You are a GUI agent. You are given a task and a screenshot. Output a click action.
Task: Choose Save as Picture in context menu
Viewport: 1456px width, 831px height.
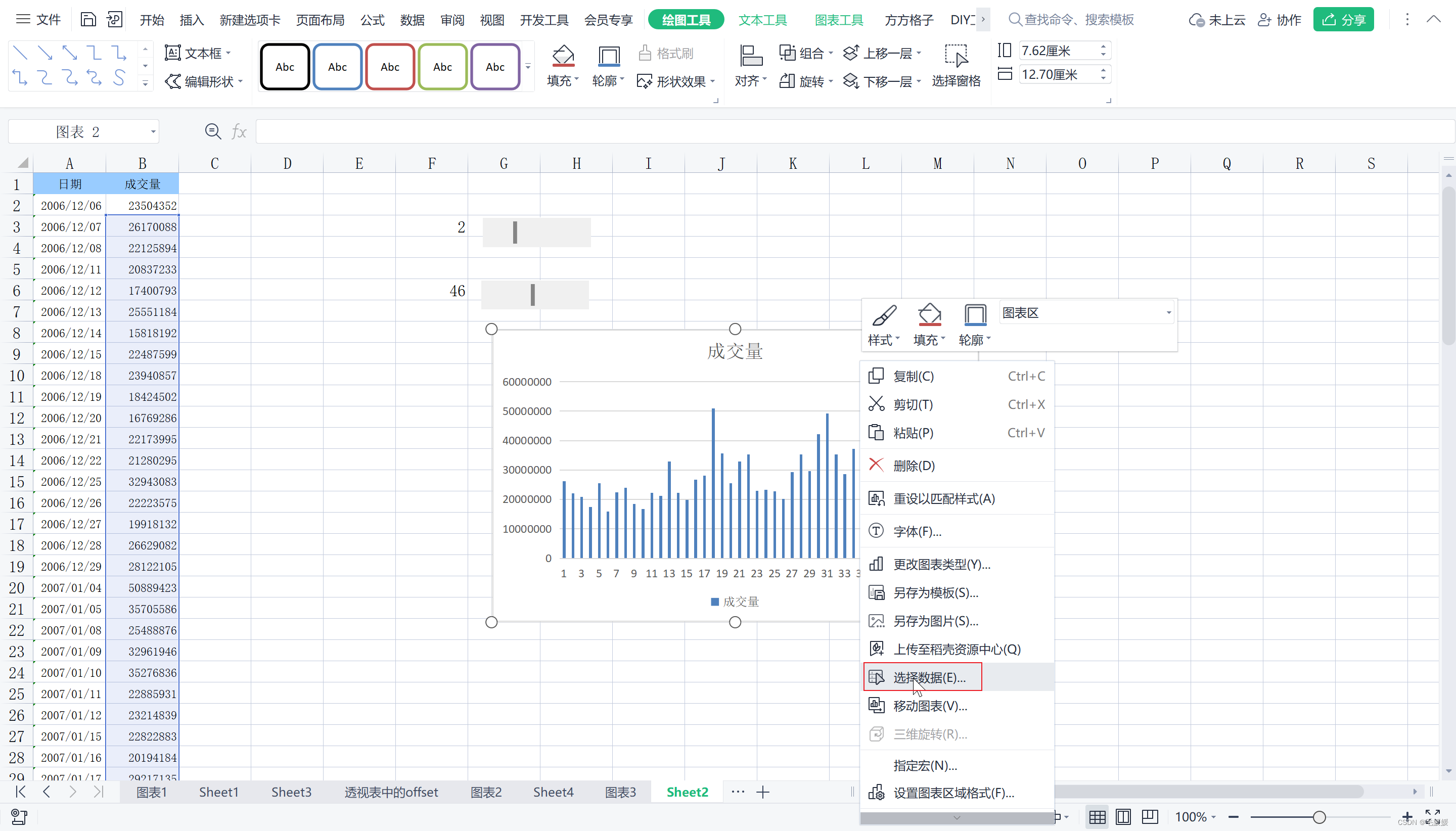(957, 621)
